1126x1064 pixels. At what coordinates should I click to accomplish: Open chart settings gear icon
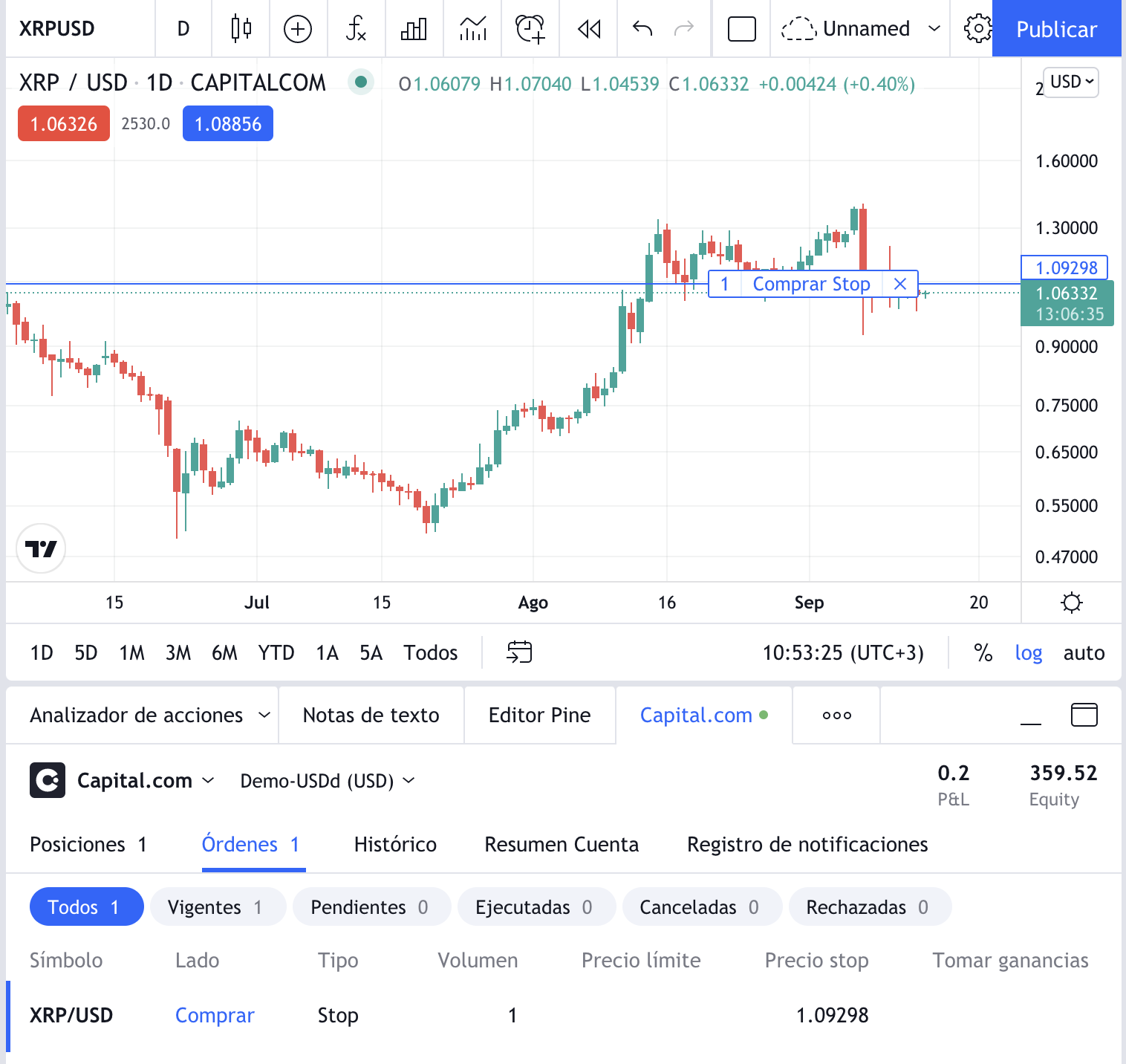point(977,29)
